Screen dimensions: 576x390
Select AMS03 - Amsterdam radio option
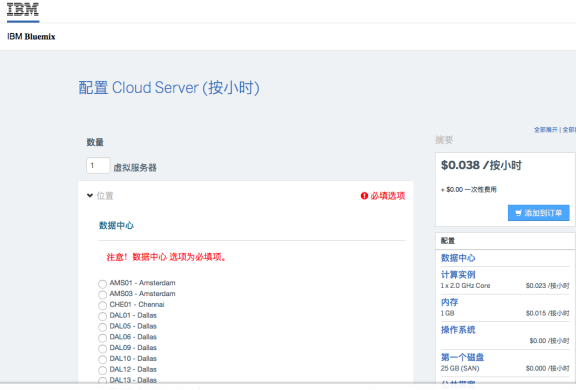click(102, 295)
